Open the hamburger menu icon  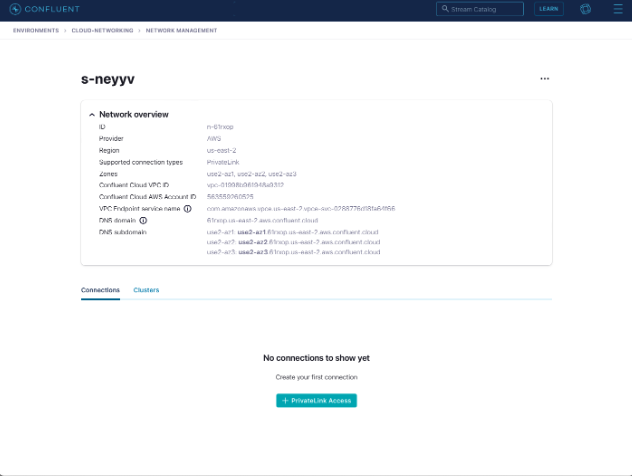click(618, 9)
